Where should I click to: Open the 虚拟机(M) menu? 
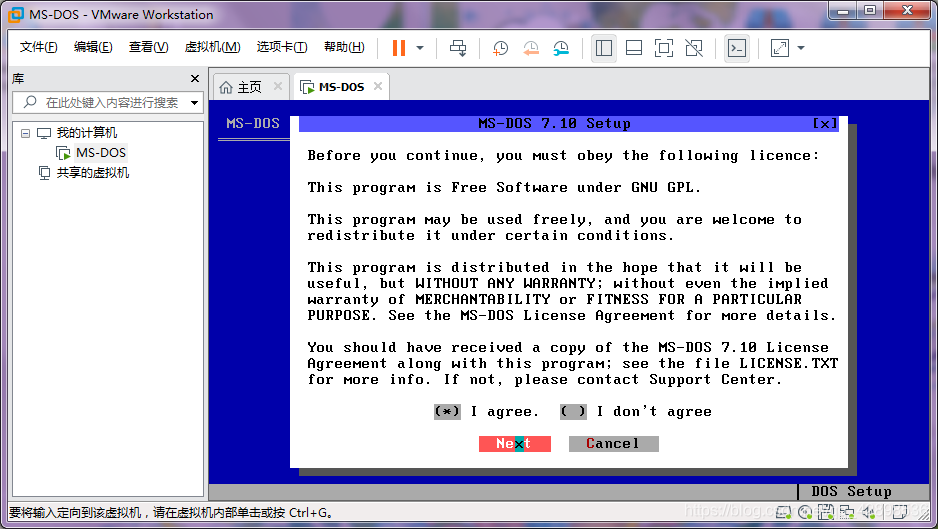(212, 47)
